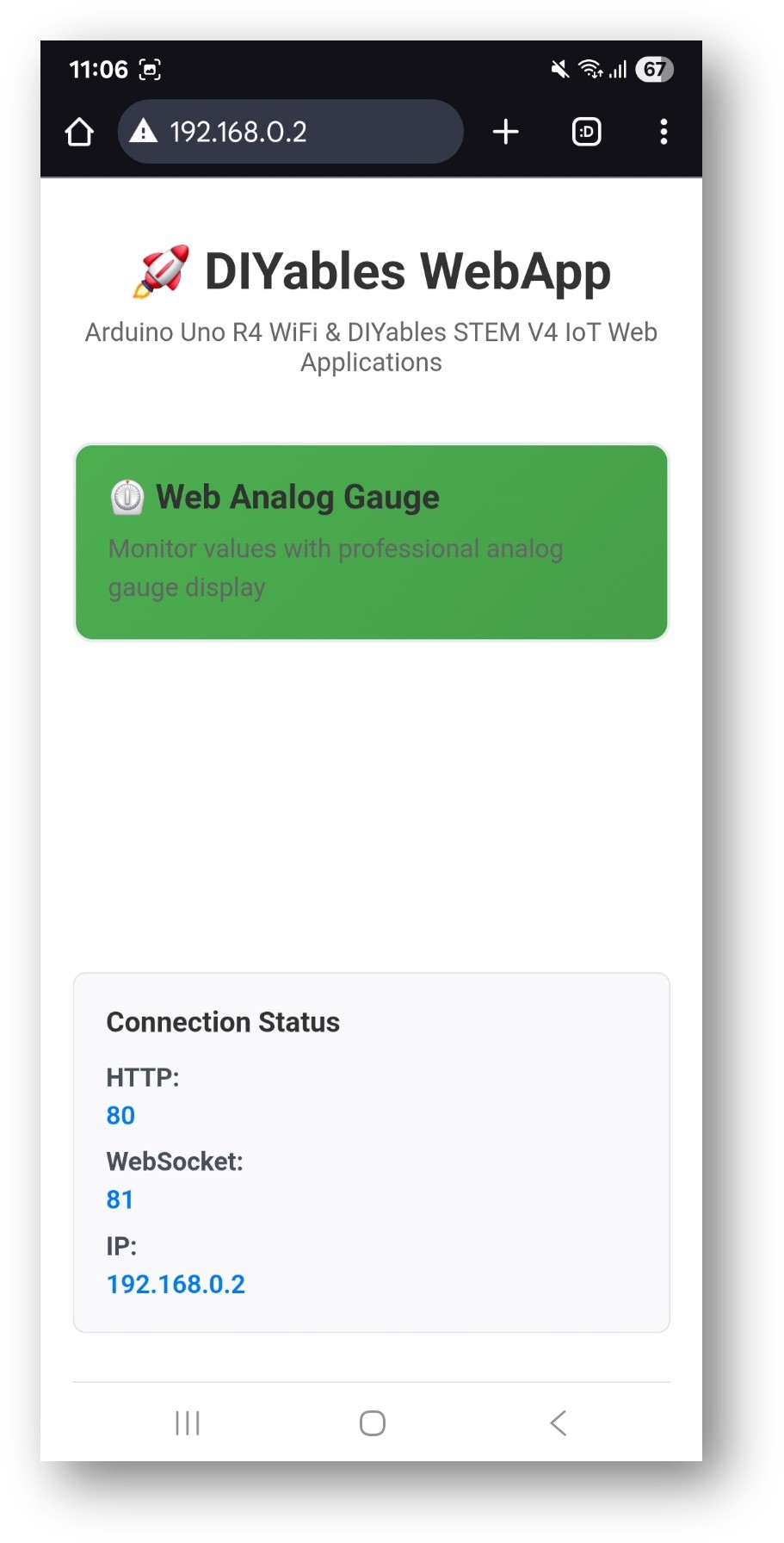Tap the home icon in the browser toolbar
Screen dimensions: 784x1543
(79, 132)
